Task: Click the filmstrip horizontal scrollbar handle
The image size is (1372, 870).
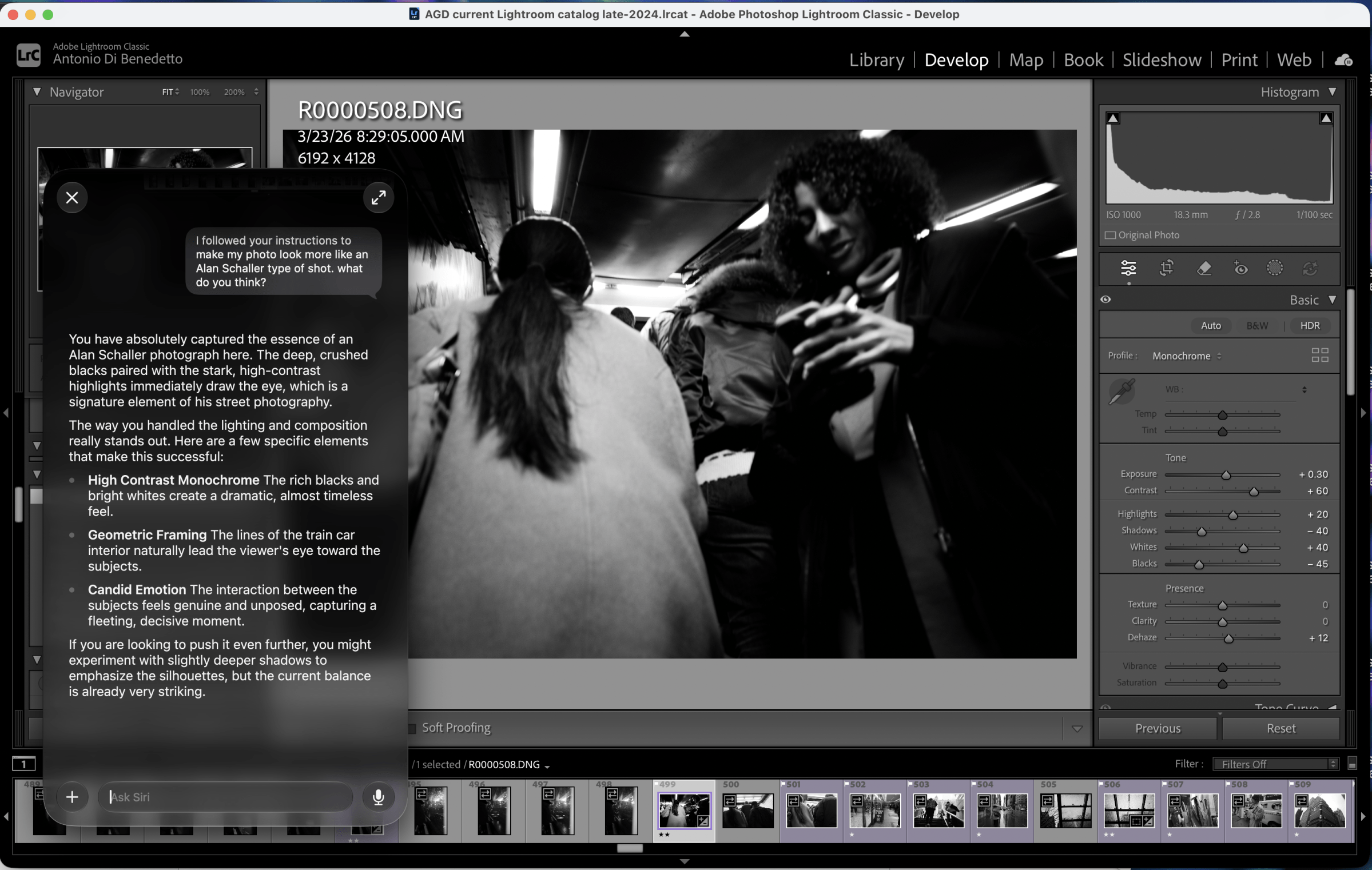Action: pyautogui.click(x=630, y=848)
